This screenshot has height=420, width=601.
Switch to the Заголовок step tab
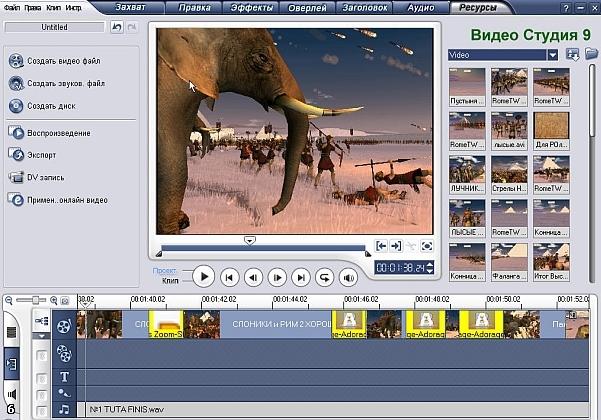pyautogui.click(x=365, y=8)
